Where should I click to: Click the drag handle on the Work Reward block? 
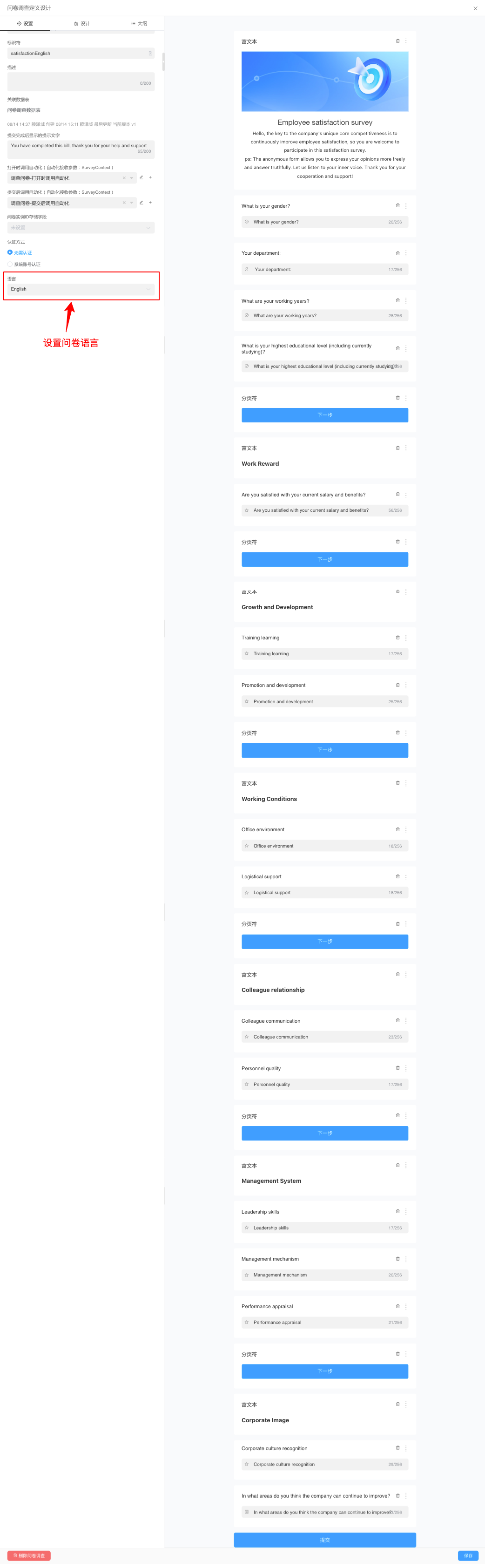click(x=406, y=448)
